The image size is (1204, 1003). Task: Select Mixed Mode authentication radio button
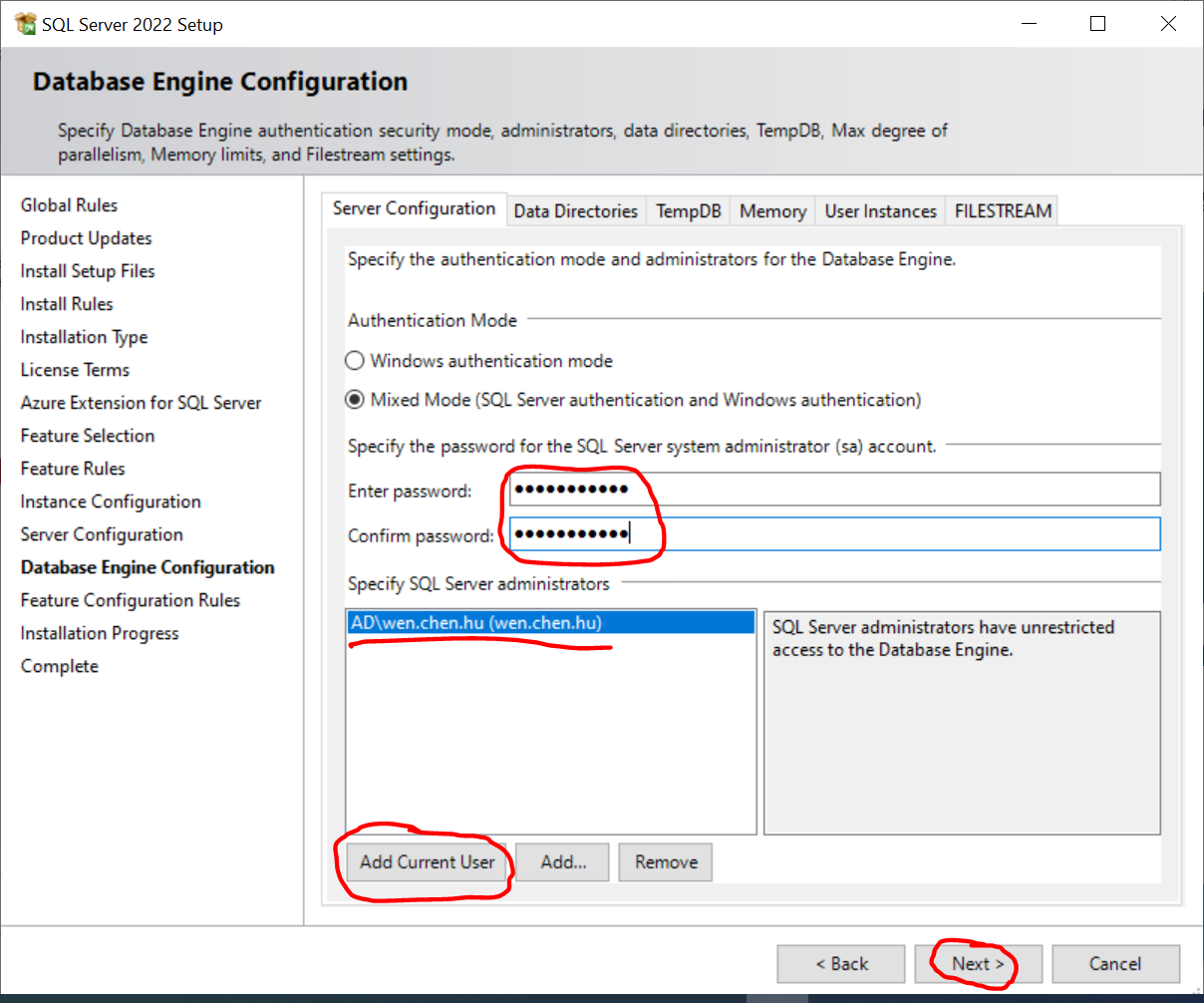355,400
